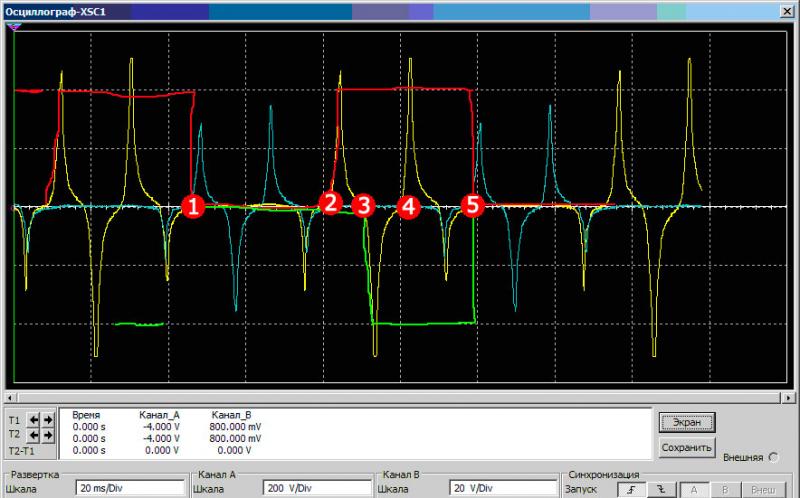Click the Развертка timebase scale field 20 ms/Div
800x498 pixels.
point(130,490)
